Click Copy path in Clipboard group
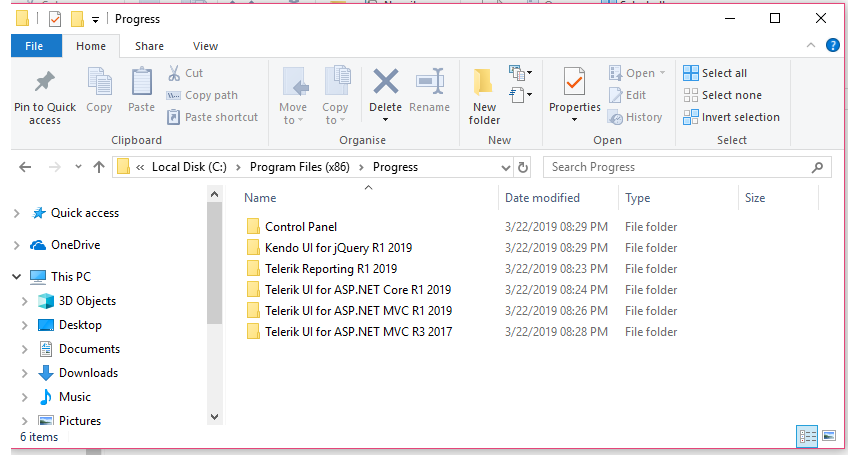 (202, 95)
